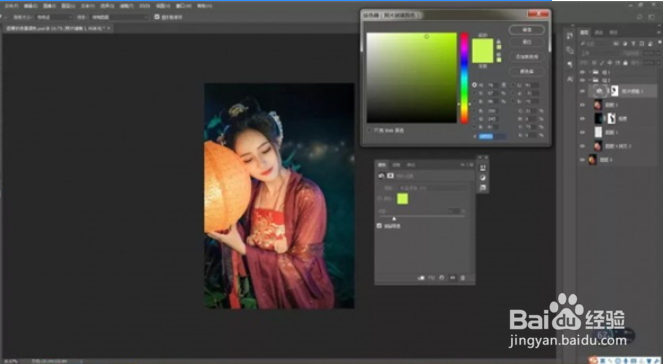
Task: Click Color Libraries button
Action: click(x=527, y=72)
